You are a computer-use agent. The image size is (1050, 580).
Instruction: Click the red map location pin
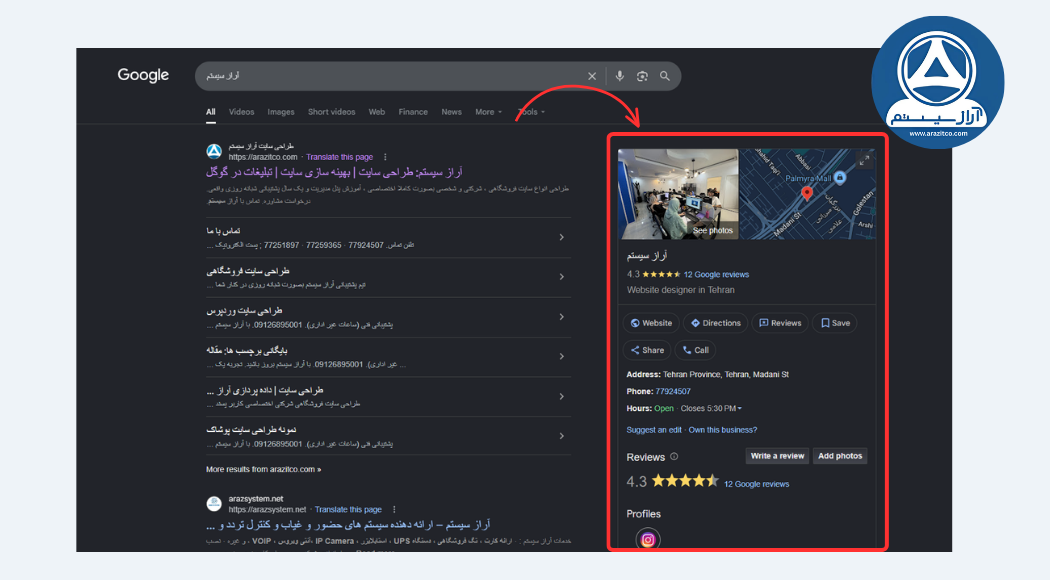(807, 194)
